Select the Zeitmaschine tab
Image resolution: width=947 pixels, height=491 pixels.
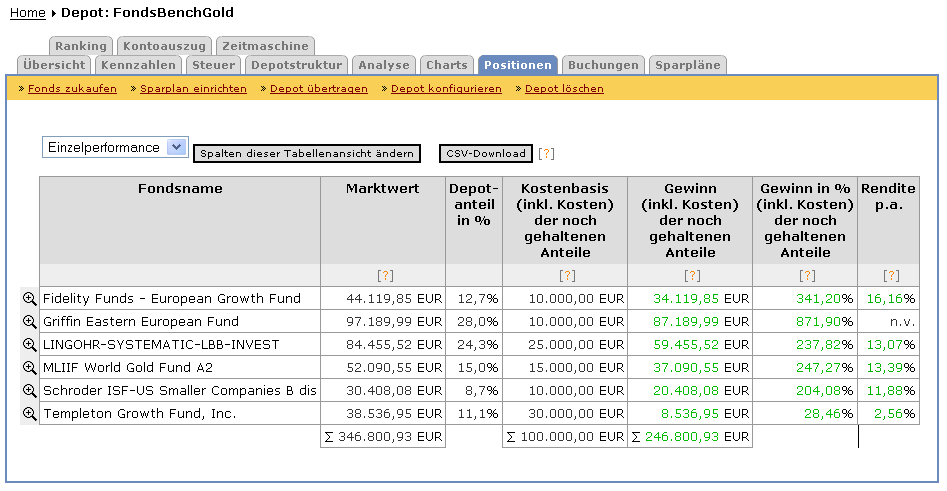[x=265, y=46]
